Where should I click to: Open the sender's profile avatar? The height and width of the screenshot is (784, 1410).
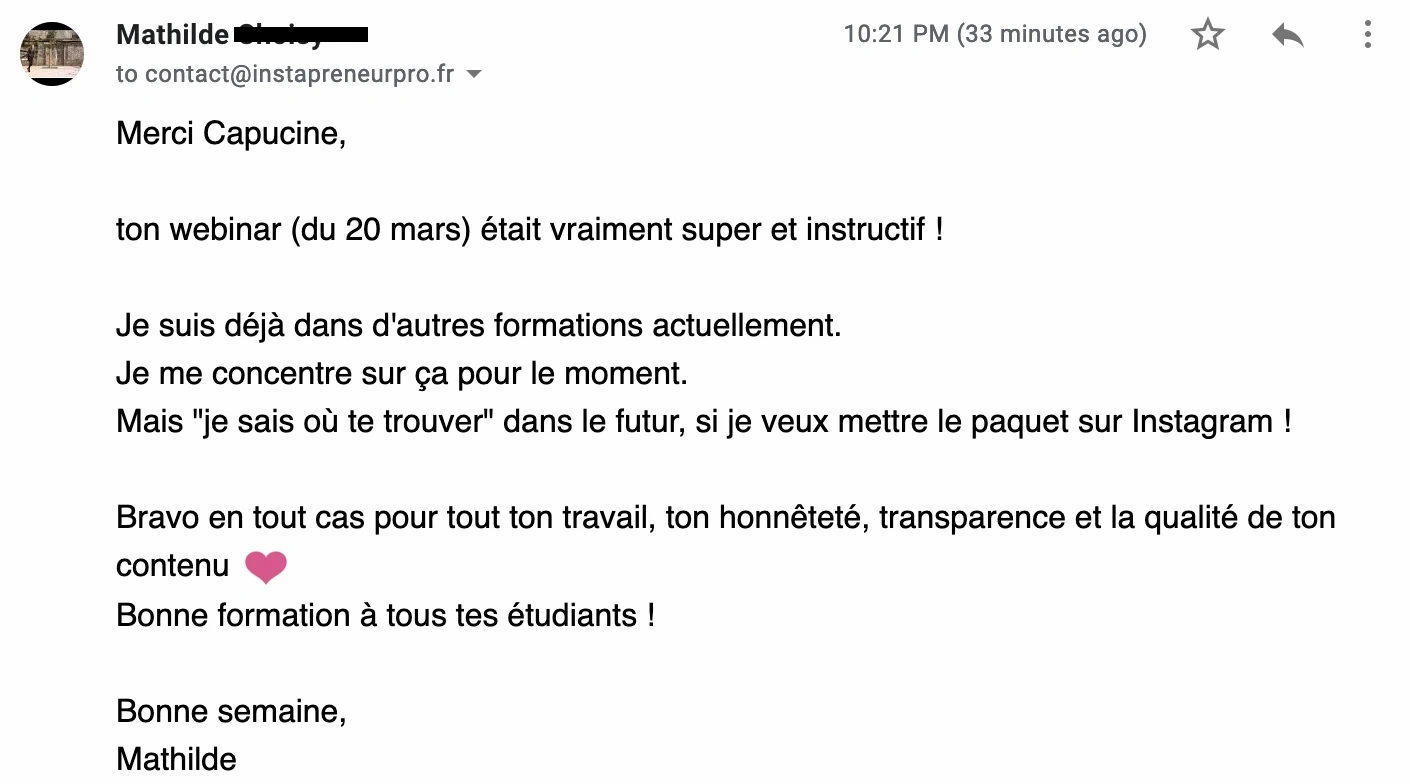[52, 53]
